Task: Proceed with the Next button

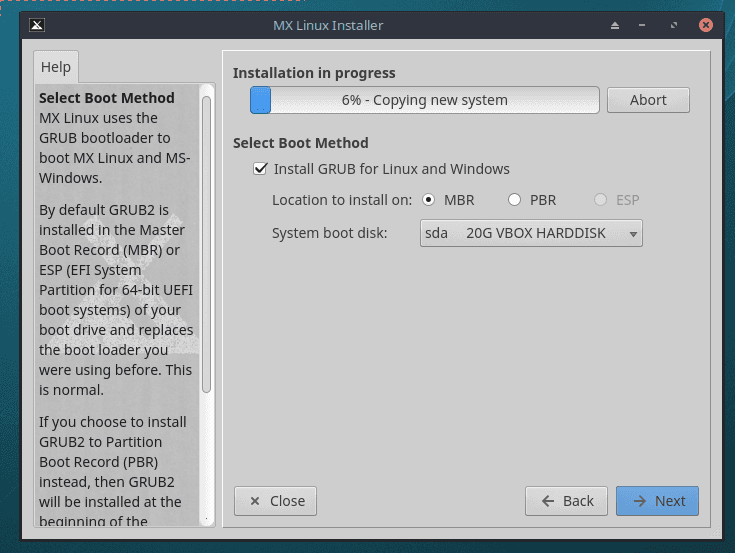Action: point(657,501)
